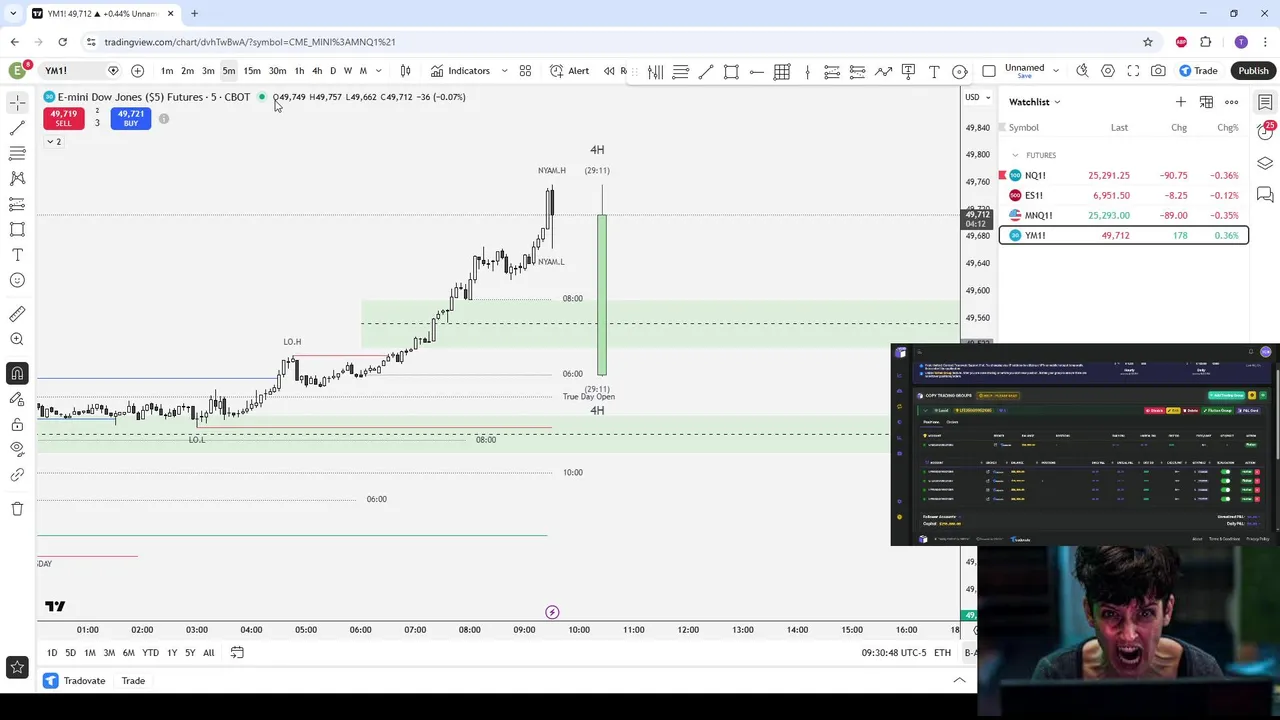1280x720 pixels.
Task: Set the chart range to 1D
Action: pos(52,653)
